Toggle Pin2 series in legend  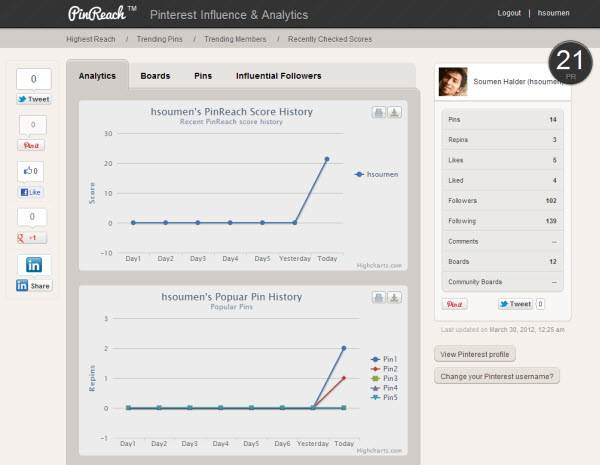click(x=384, y=369)
